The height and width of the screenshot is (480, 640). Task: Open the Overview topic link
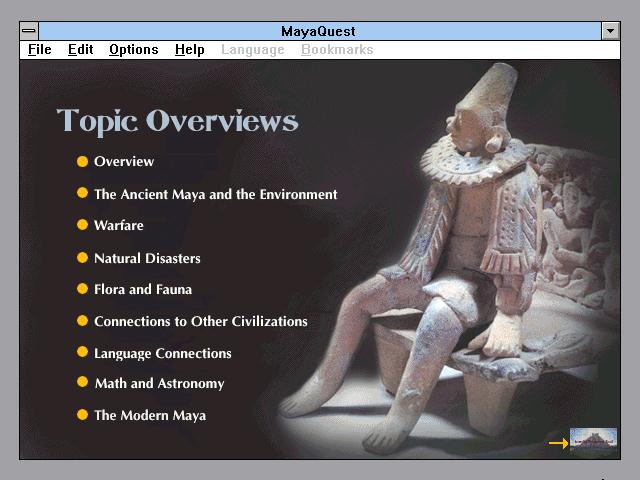coord(124,161)
